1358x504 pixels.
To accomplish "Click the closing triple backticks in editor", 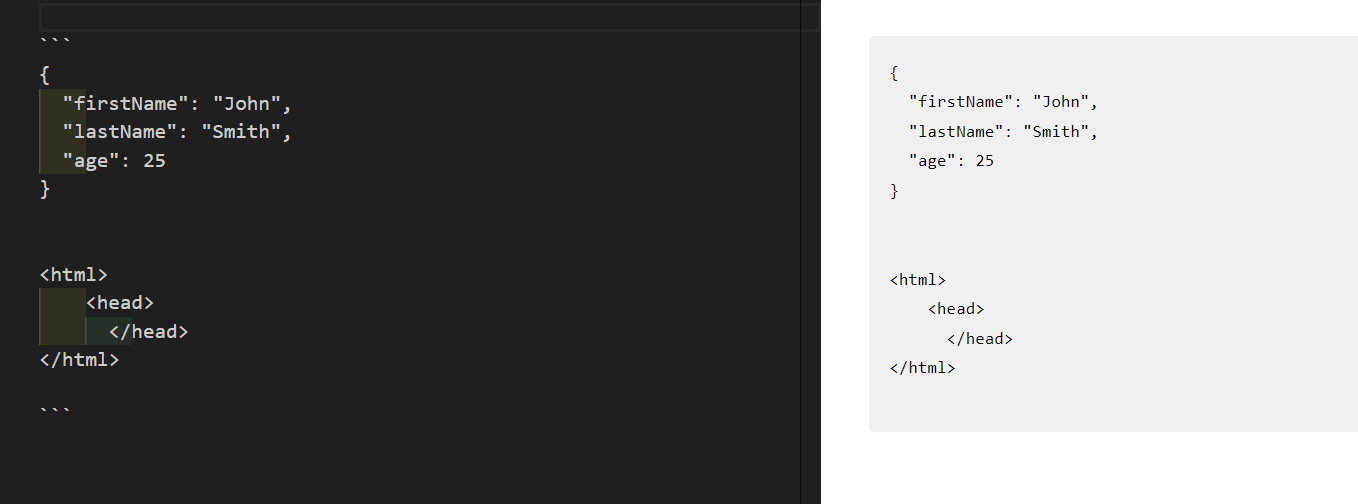I will (55, 412).
